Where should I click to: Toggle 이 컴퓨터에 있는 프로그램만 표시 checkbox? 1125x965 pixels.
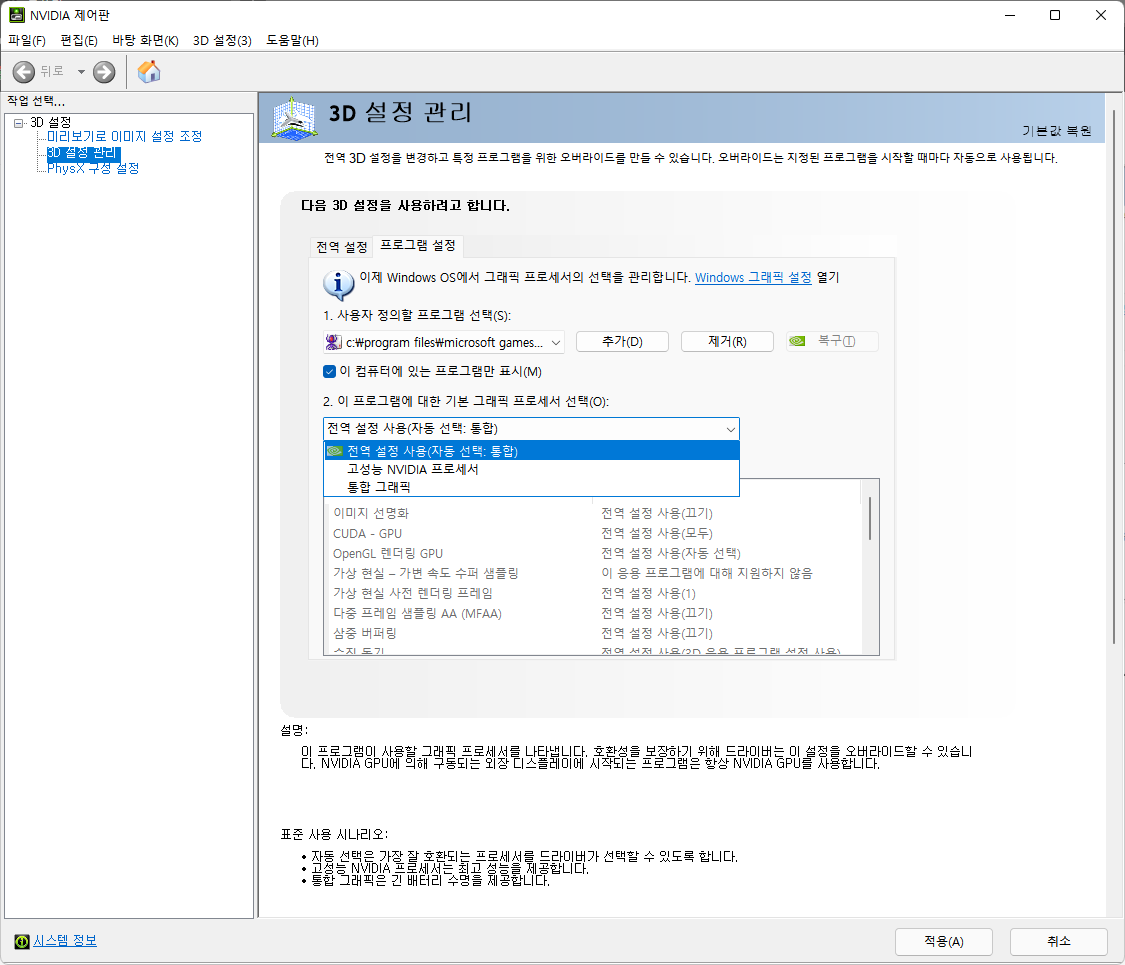329,372
